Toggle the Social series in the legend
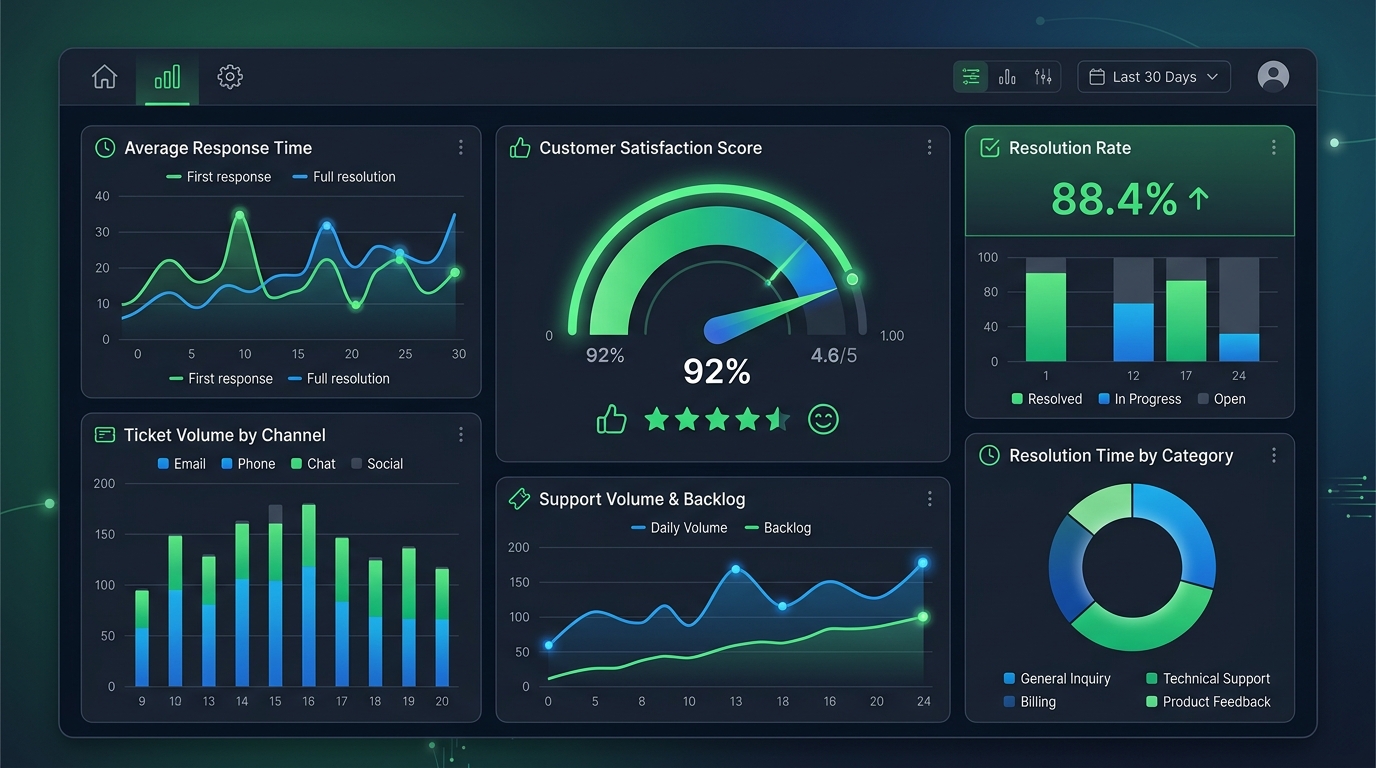The image size is (1376, 768). click(377, 464)
